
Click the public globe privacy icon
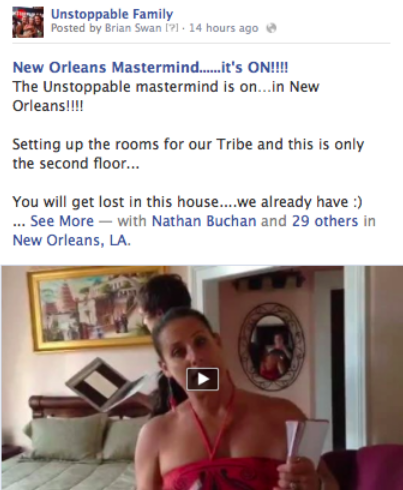click(271, 28)
